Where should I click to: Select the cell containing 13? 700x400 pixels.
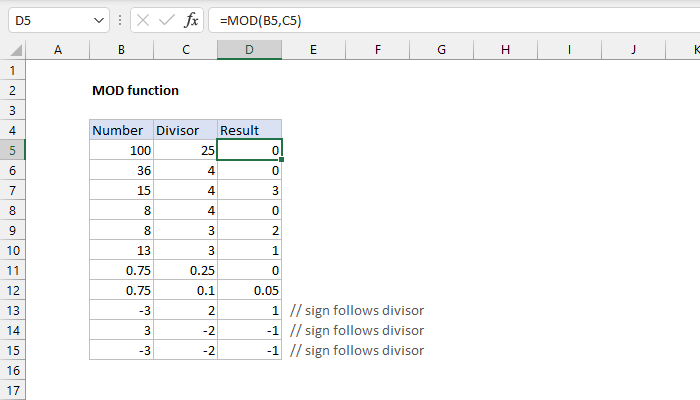coord(121,250)
